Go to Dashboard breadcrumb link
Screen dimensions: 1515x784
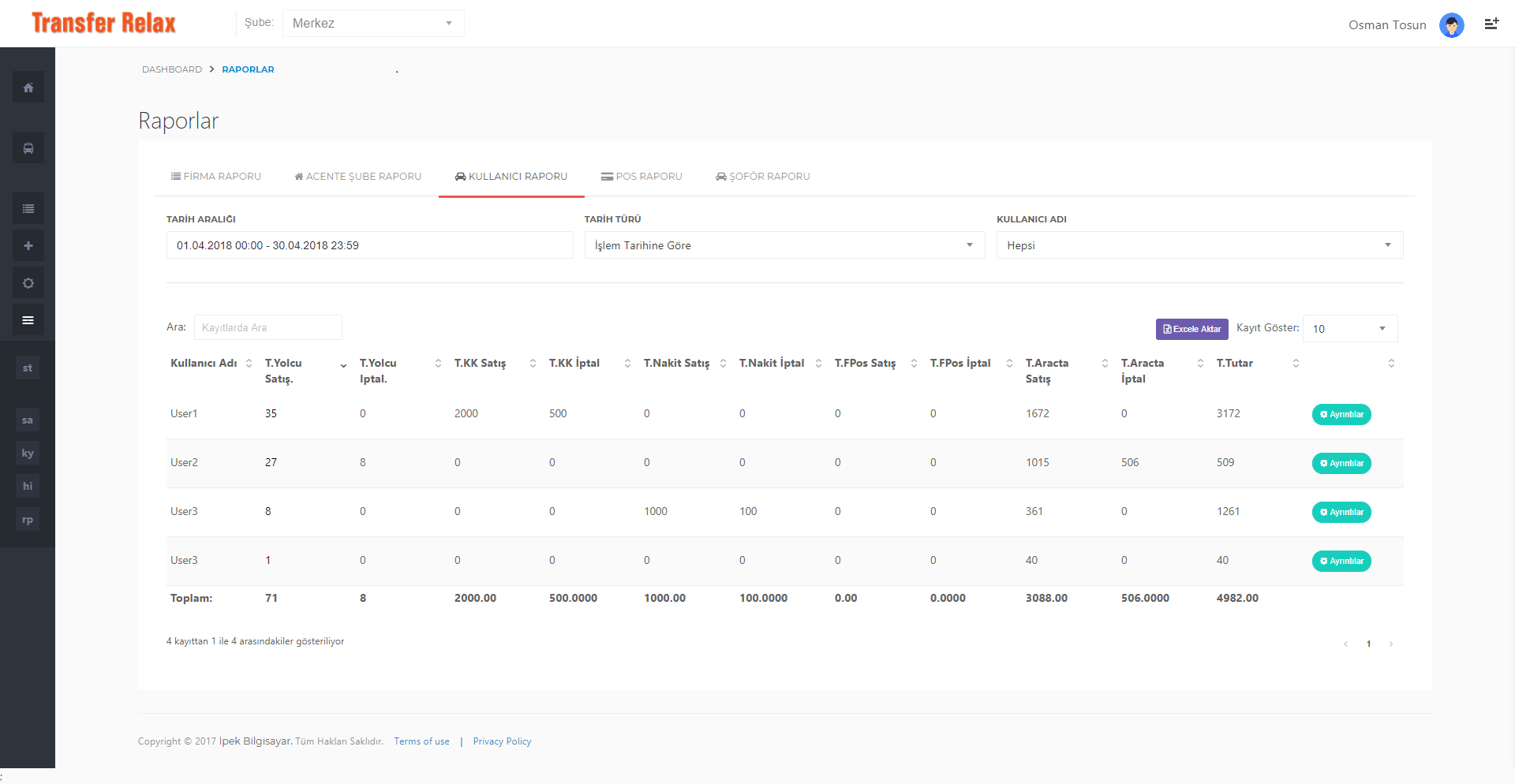(x=172, y=69)
